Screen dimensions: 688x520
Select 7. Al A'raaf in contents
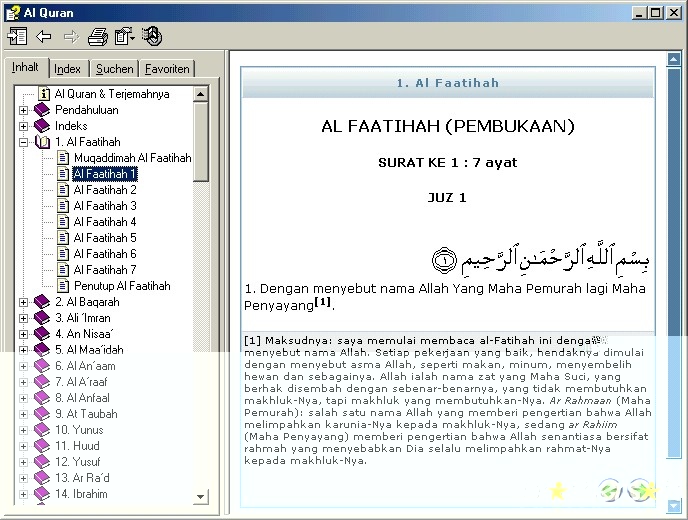pyautogui.click(x=81, y=382)
